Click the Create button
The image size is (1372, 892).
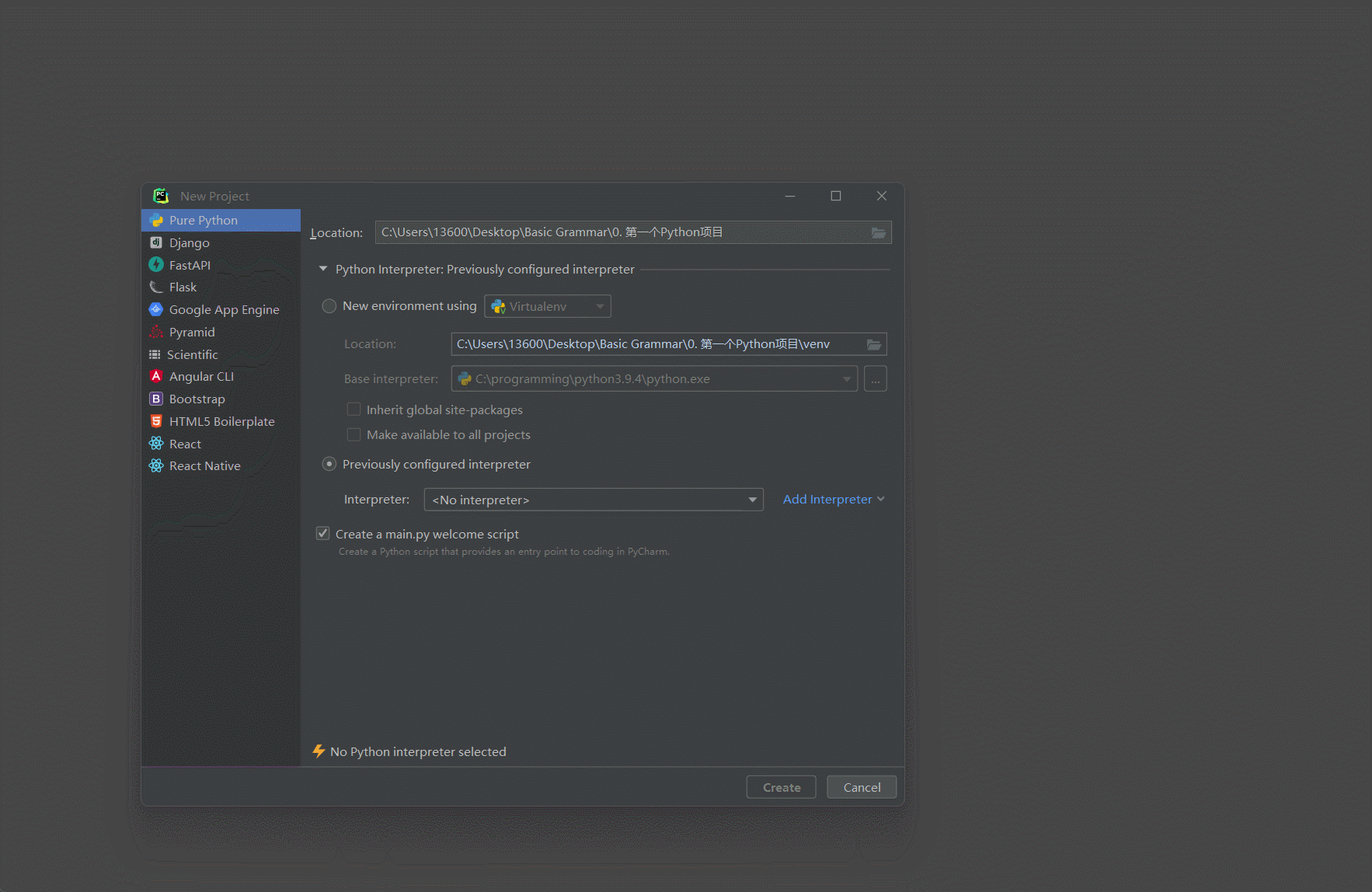pyautogui.click(x=781, y=787)
